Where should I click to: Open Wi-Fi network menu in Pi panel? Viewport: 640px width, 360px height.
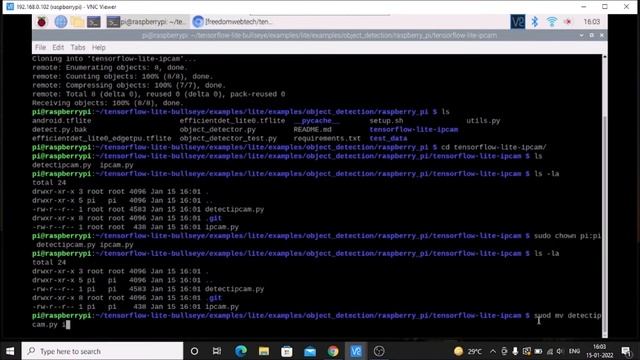point(552,22)
